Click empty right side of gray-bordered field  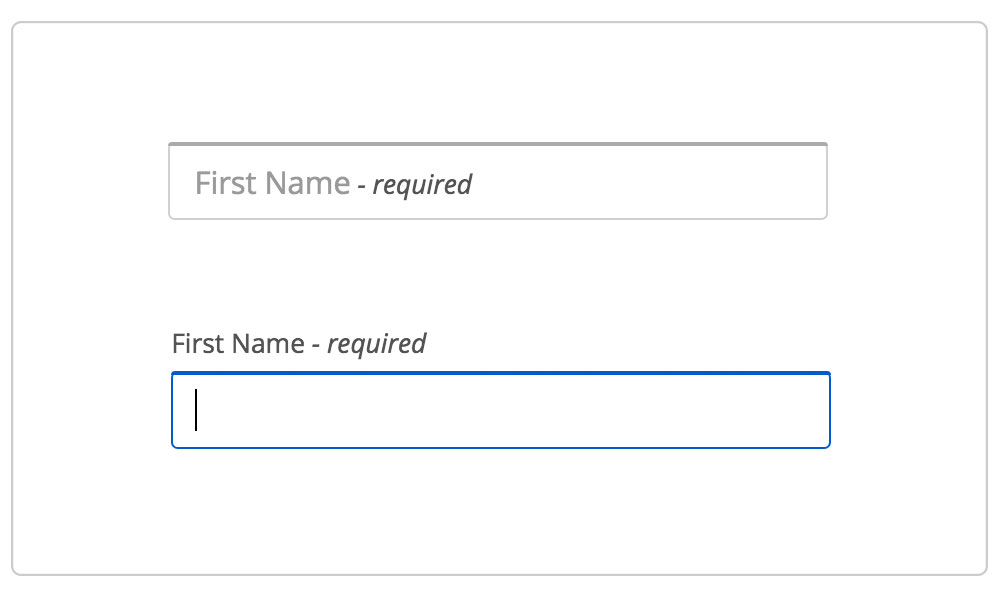[x=702, y=182]
